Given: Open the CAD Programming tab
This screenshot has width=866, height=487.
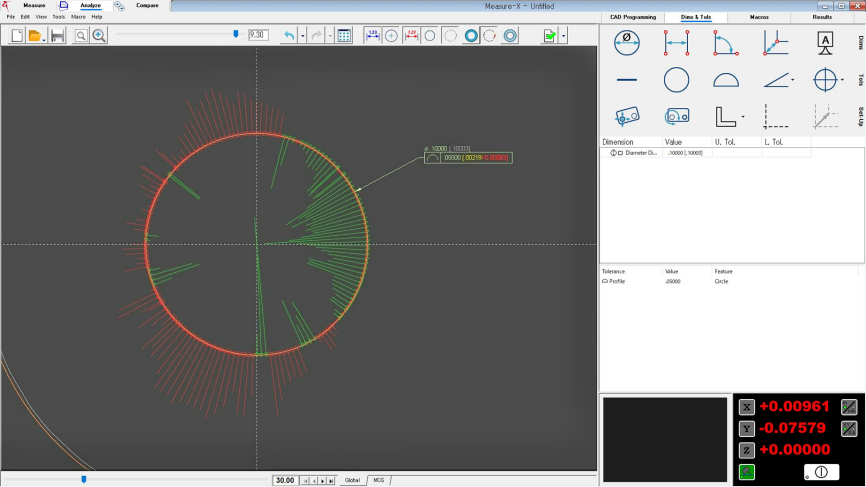Looking at the screenshot, I should 633,17.
